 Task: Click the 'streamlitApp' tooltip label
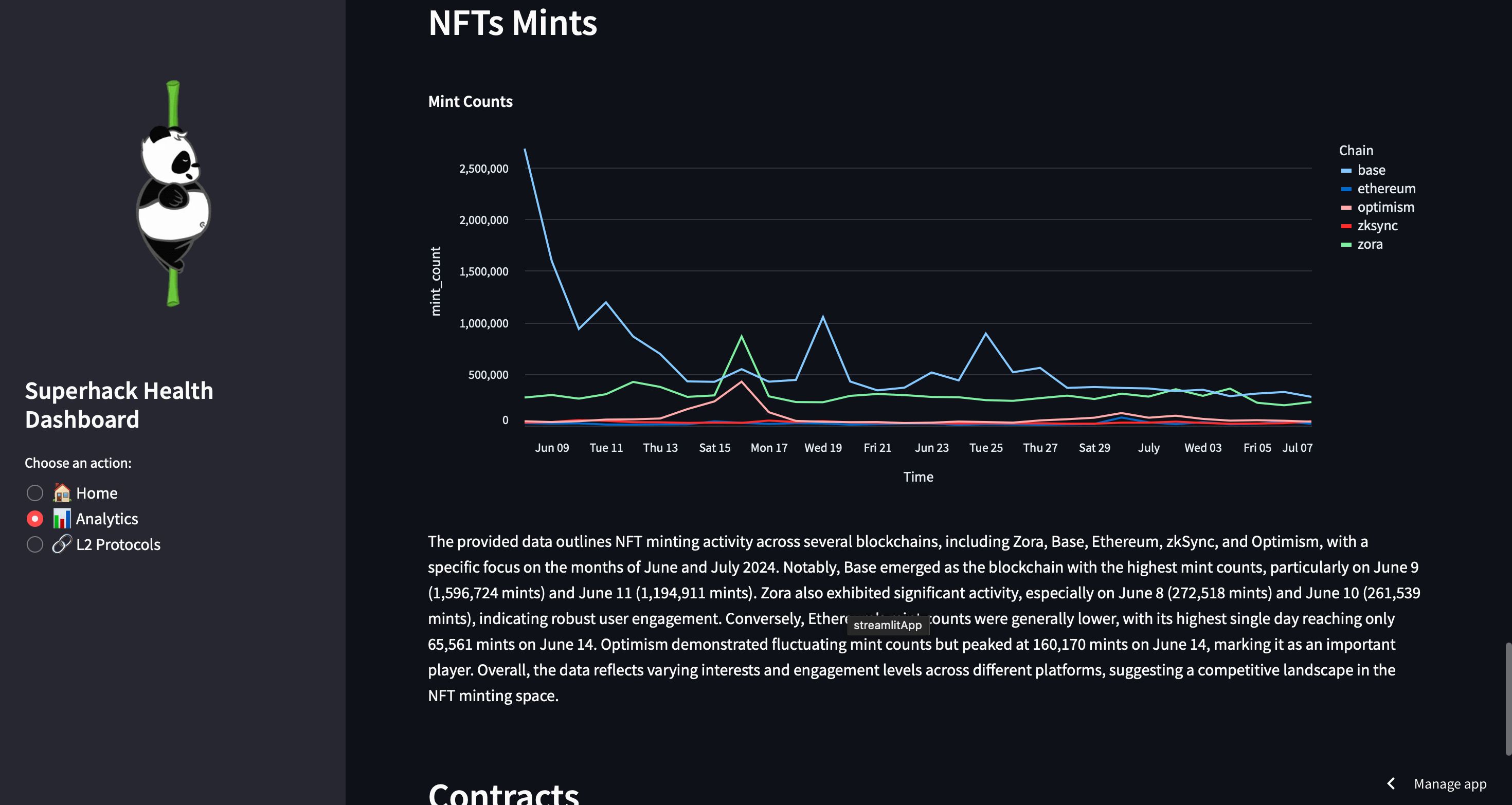(x=888, y=626)
